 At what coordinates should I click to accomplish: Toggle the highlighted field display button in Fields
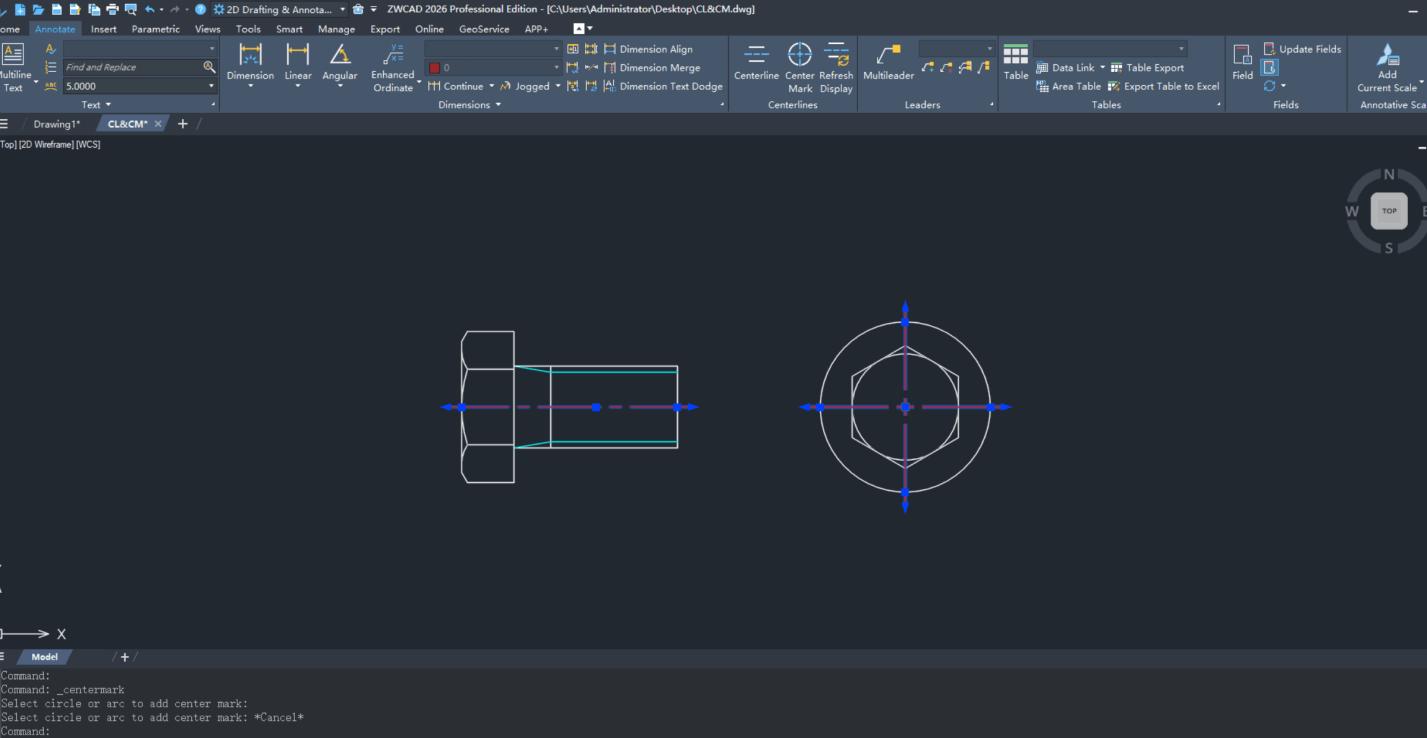click(x=1269, y=67)
